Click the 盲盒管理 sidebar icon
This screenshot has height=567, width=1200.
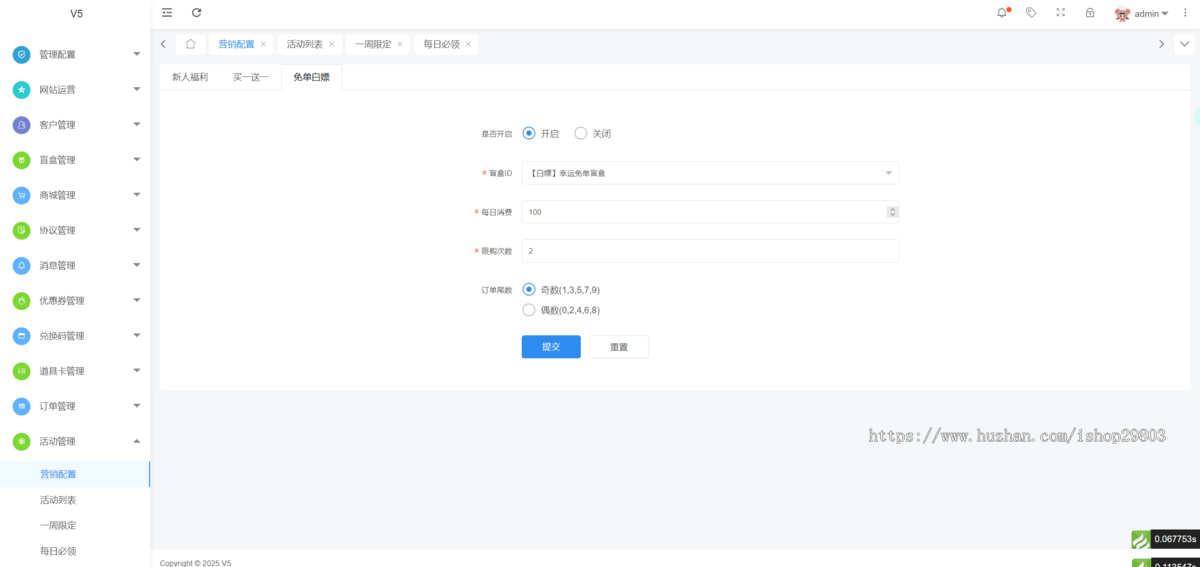point(21,160)
